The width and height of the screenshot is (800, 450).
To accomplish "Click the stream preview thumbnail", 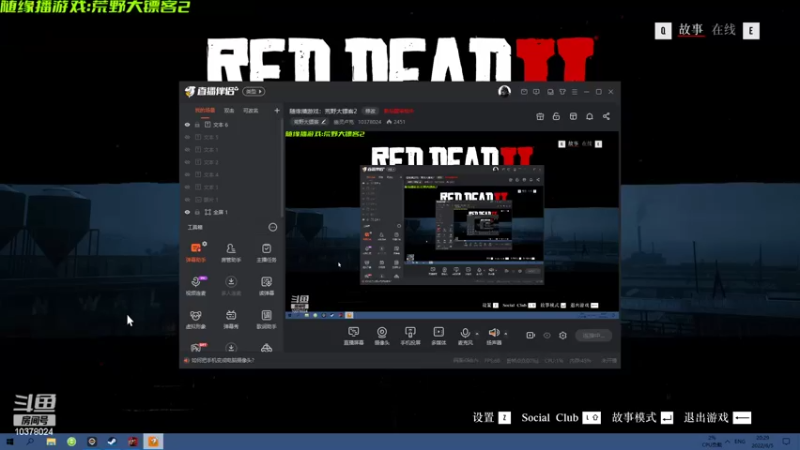I will point(452,225).
